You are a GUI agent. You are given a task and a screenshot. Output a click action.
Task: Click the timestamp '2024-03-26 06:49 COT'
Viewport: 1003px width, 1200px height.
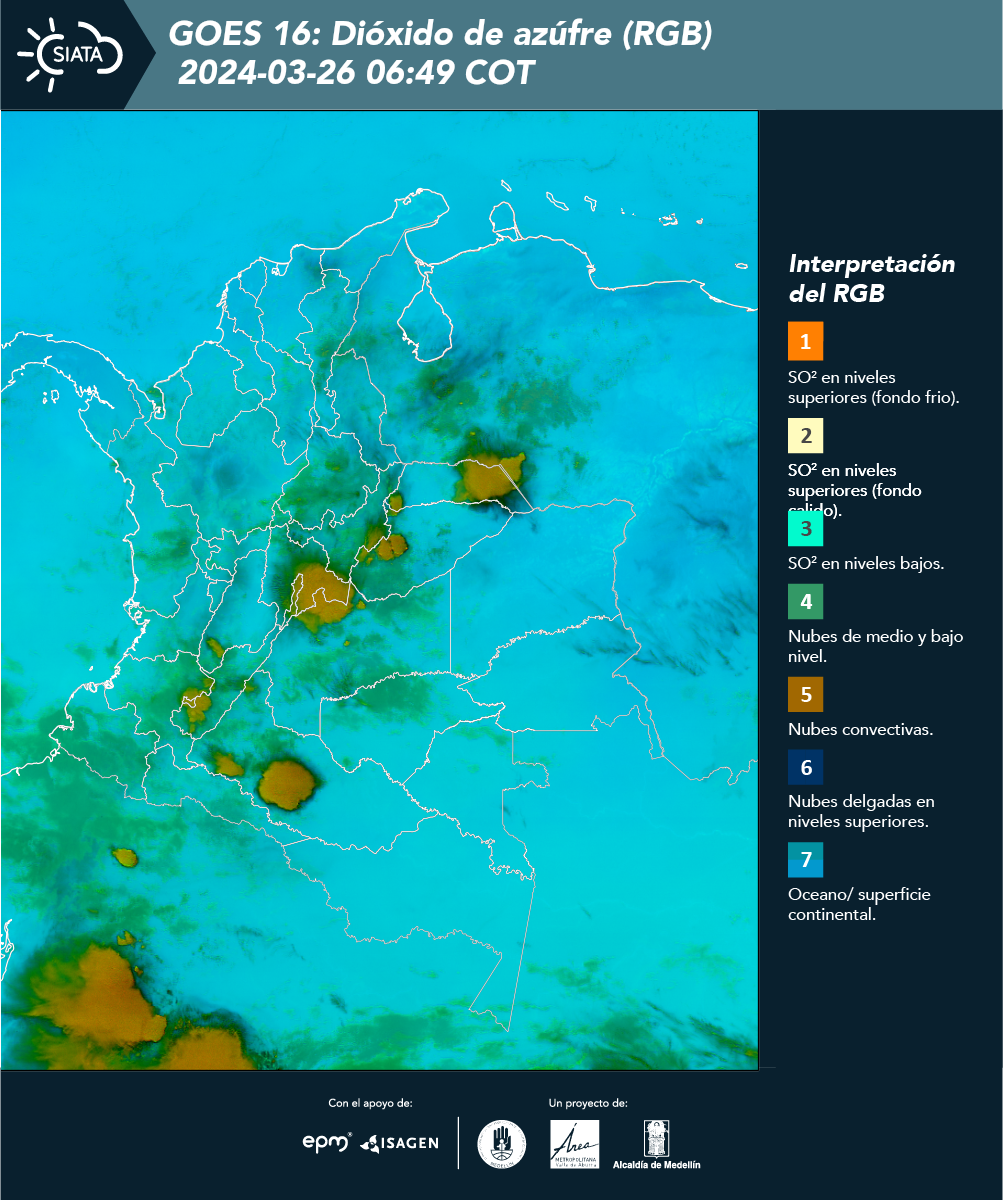[x=357, y=73]
